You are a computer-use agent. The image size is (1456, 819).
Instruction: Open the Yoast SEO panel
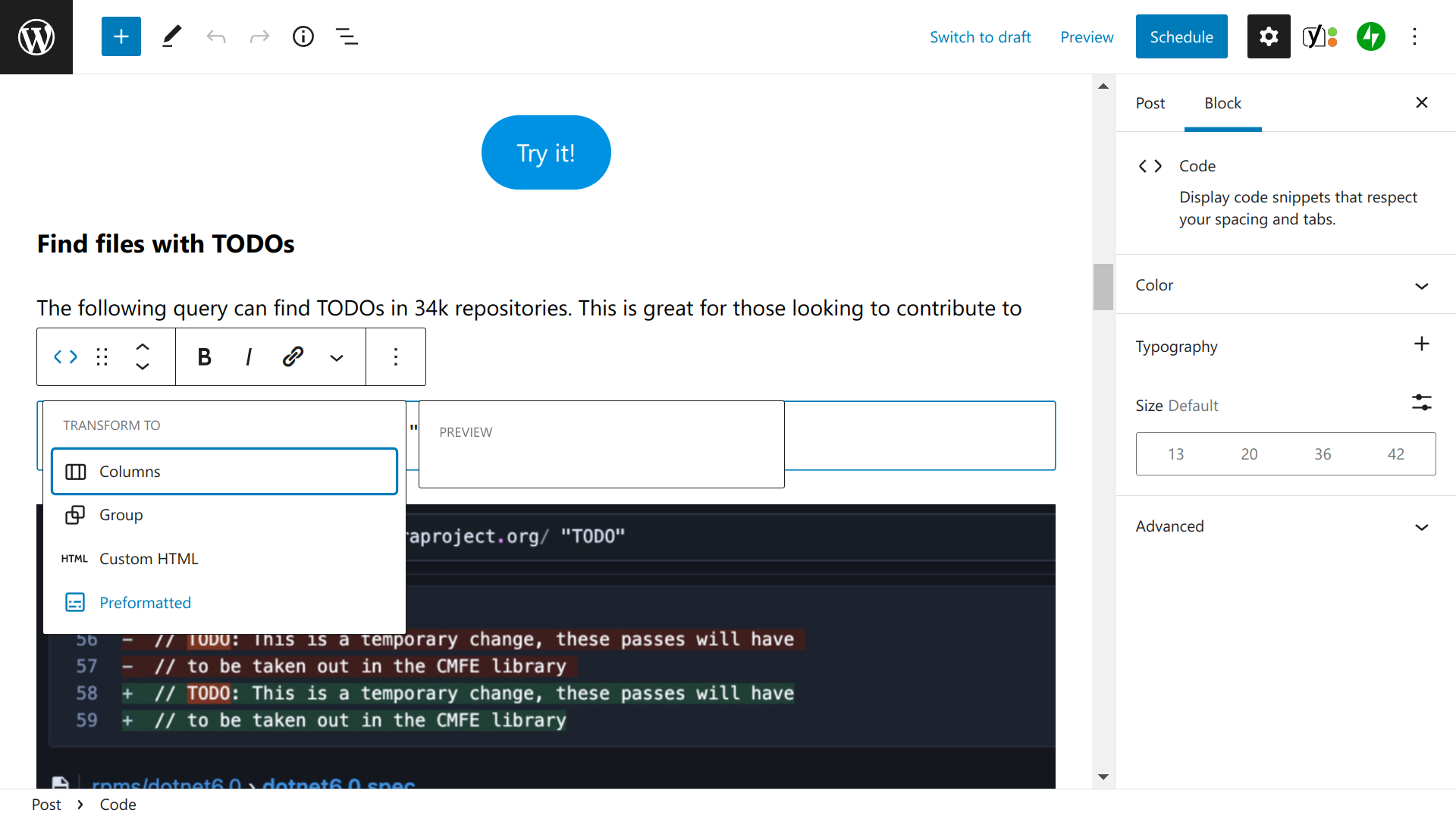pyautogui.click(x=1320, y=36)
